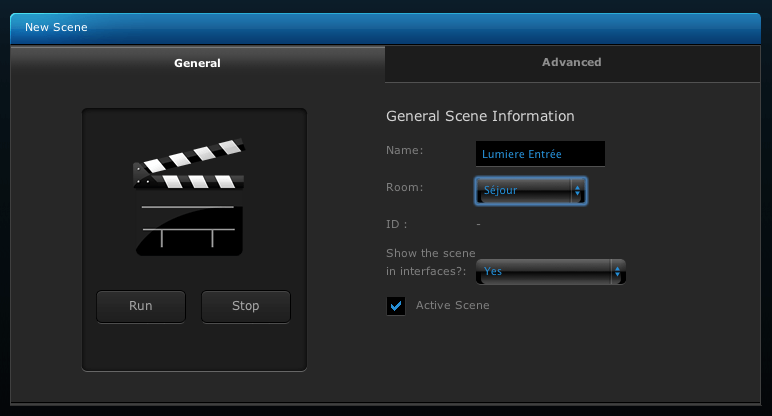Screen dimensions: 772x416
Task: Switch to the Advanced tab
Action: click(572, 63)
